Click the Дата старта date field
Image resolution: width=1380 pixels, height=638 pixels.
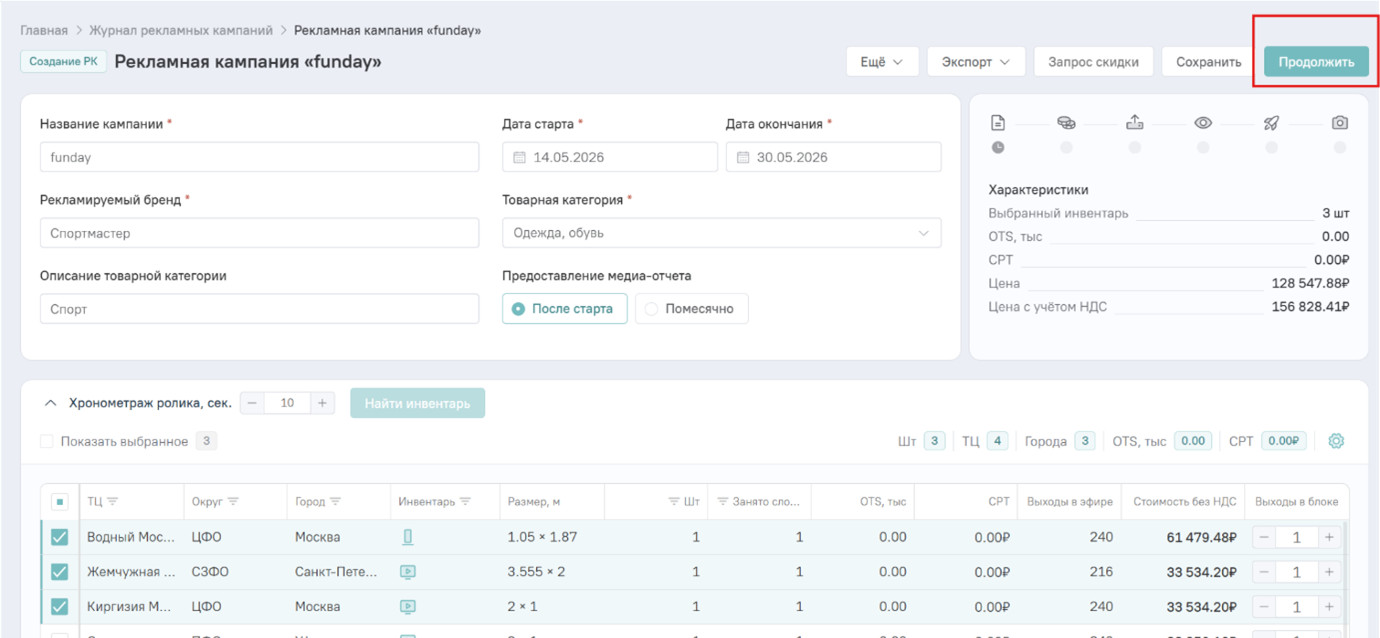pyautogui.click(x=609, y=157)
